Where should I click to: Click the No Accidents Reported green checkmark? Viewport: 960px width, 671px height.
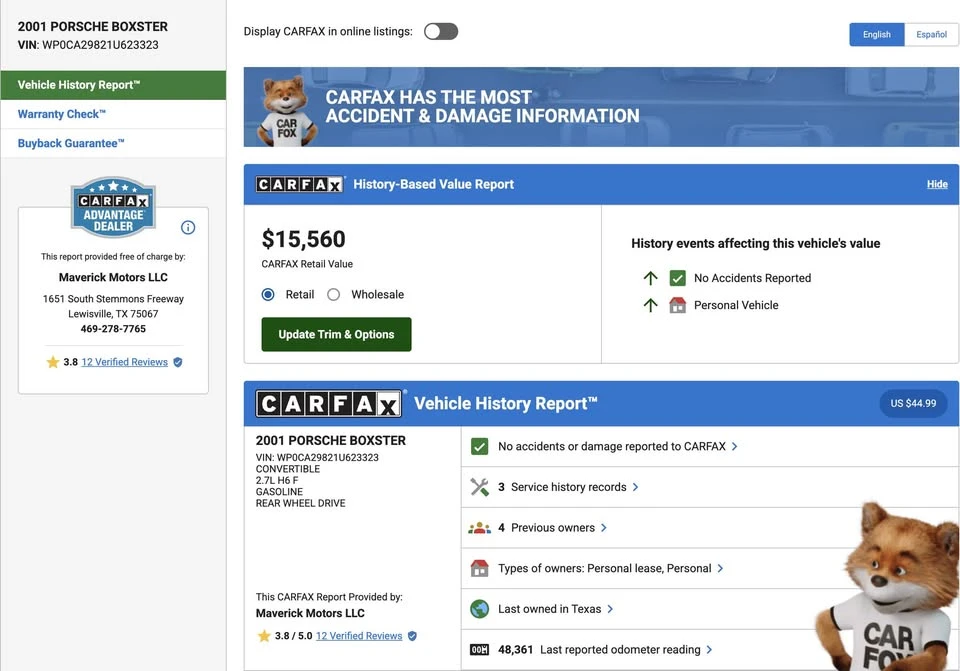[x=677, y=278]
